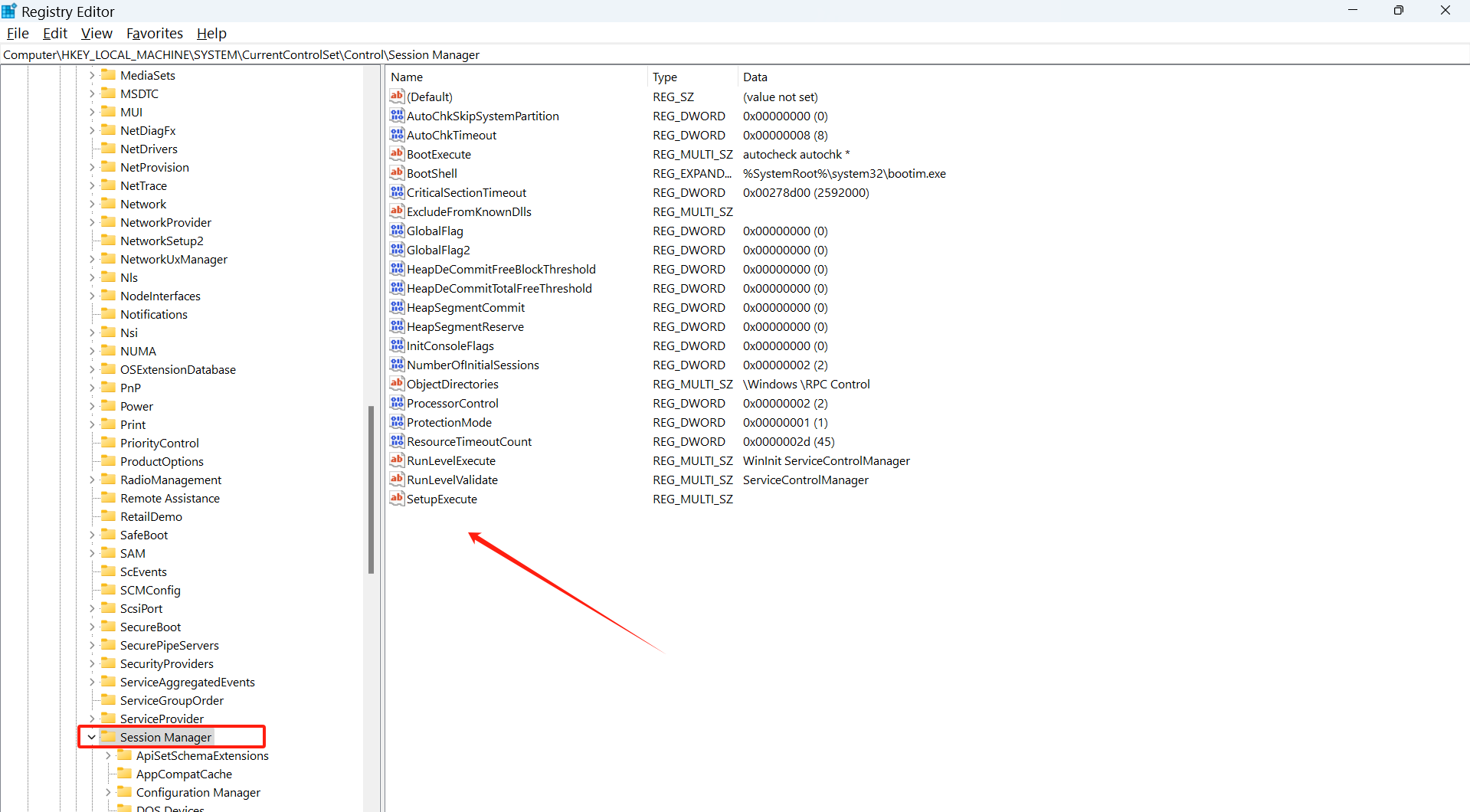Open the View menu
Image resolution: width=1470 pixels, height=812 pixels.
97,33
